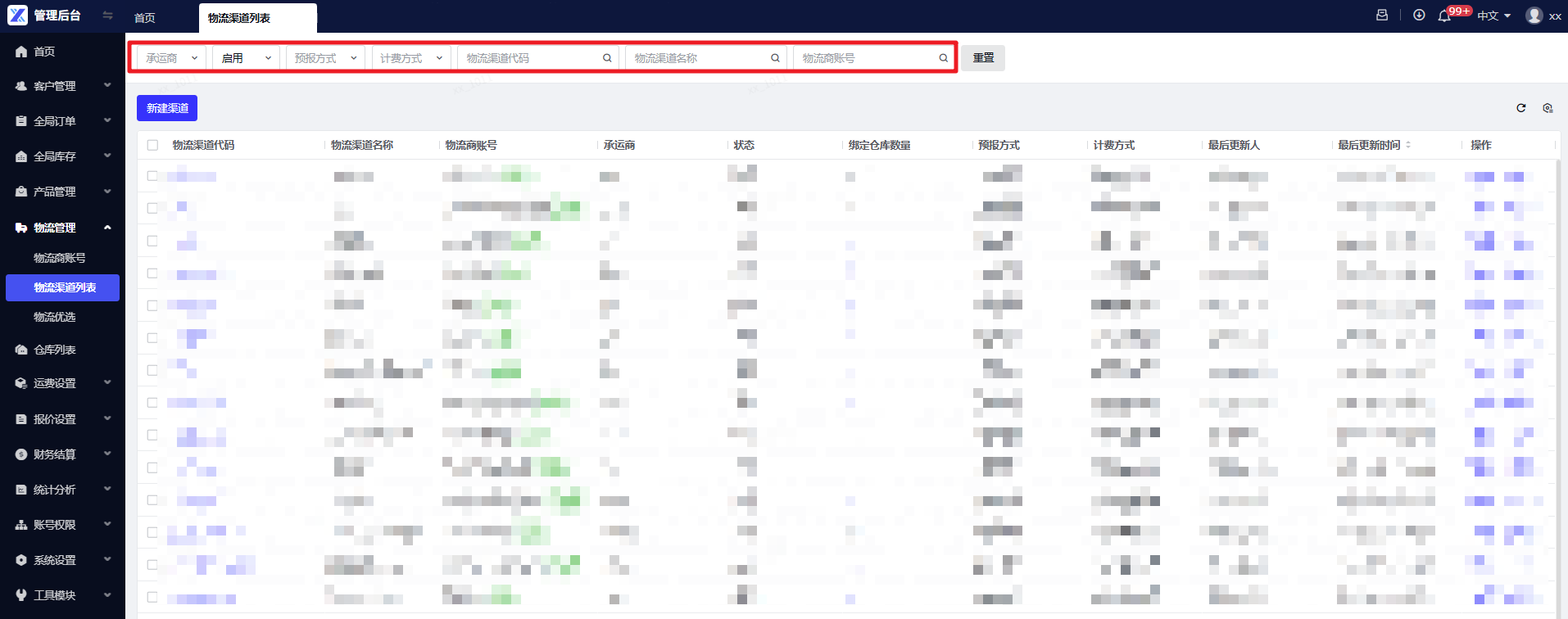Click the 财务结算 icon in sidebar
The width and height of the screenshot is (1568, 619).
(21, 454)
